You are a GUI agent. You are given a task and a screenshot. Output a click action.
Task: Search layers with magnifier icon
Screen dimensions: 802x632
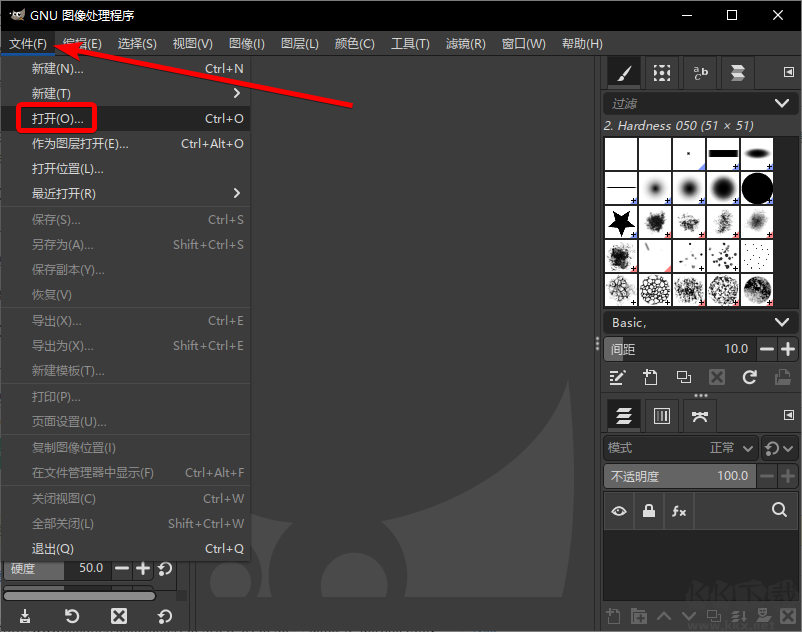click(x=779, y=510)
